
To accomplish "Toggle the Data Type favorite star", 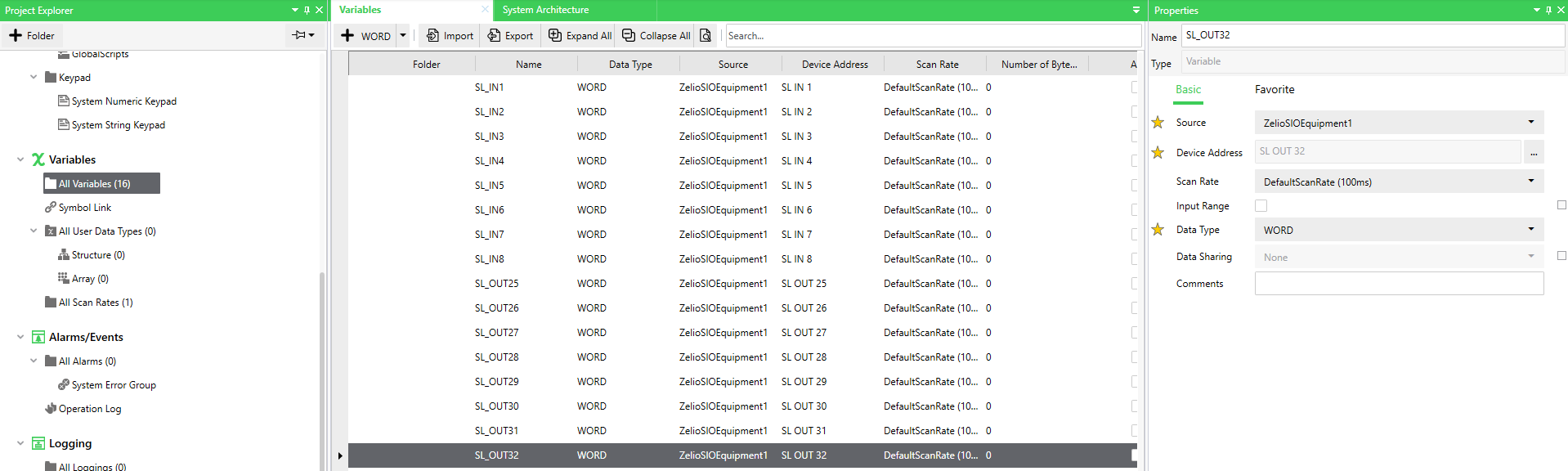I will click(x=1158, y=230).
